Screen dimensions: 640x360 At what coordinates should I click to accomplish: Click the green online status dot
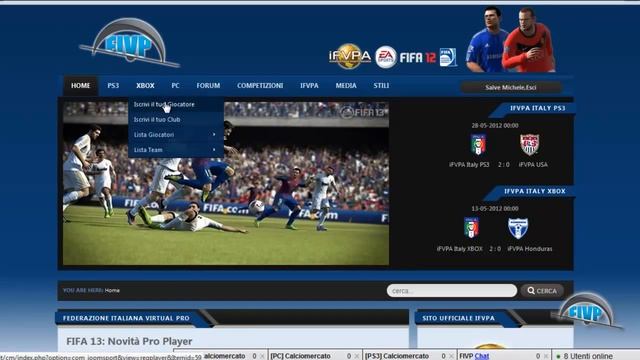tap(558, 356)
